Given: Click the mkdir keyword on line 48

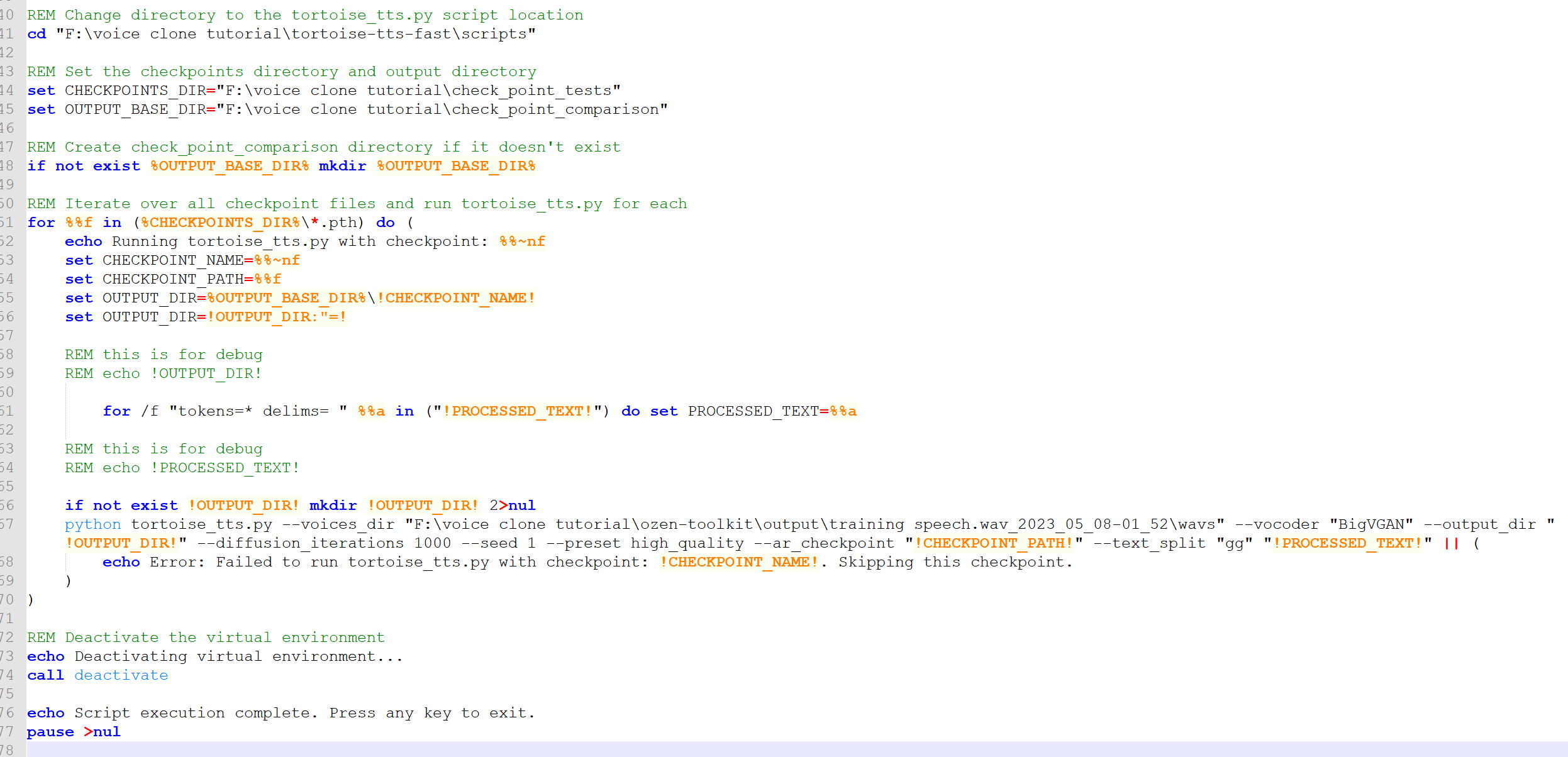Looking at the screenshot, I should (x=342, y=165).
